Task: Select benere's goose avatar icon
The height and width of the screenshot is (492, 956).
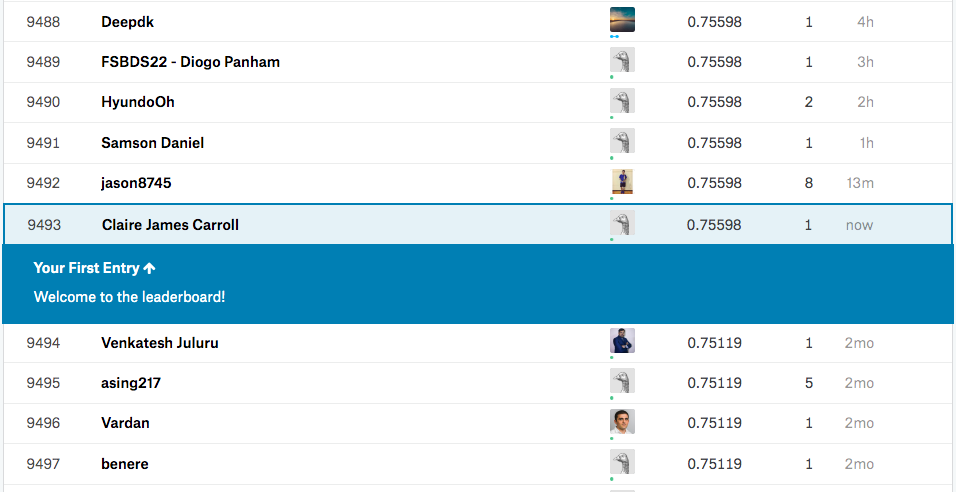Action: click(622, 462)
